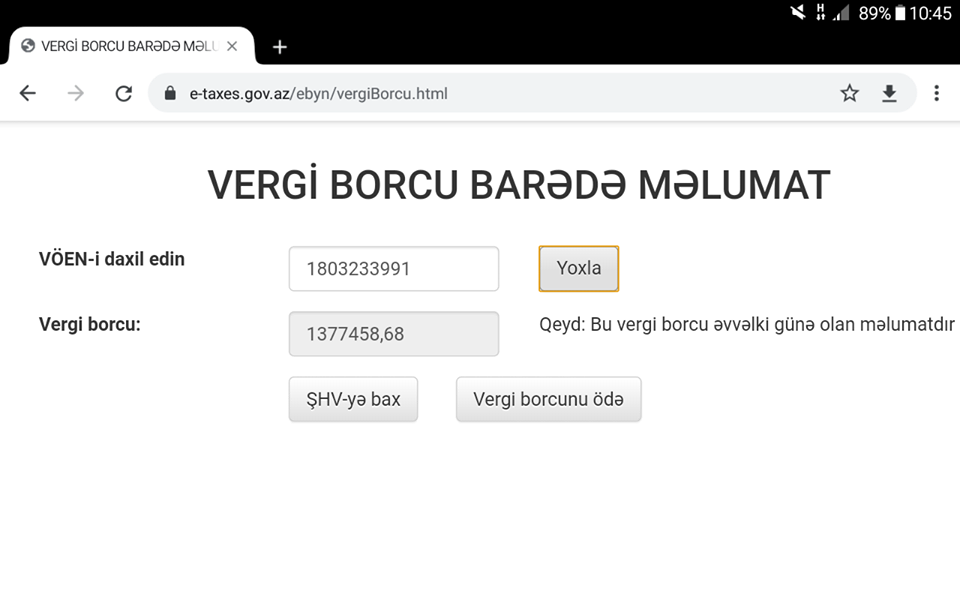The width and height of the screenshot is (960, 600).
Task: Click the VÖEN input containing 1803233991
Action: [x=393, y=268]
